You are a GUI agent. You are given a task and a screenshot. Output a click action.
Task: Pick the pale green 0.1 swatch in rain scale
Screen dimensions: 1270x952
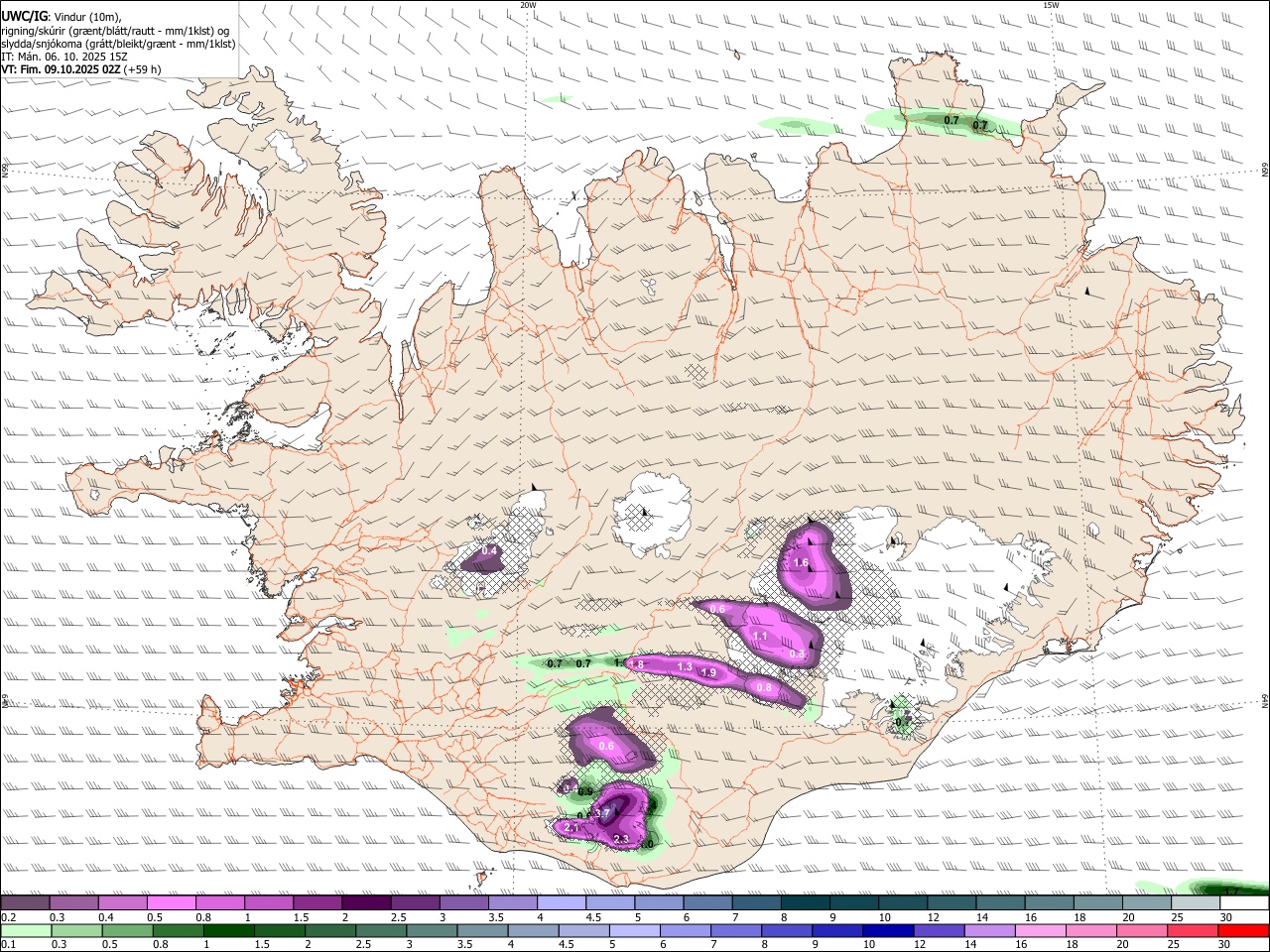point(26,931)
